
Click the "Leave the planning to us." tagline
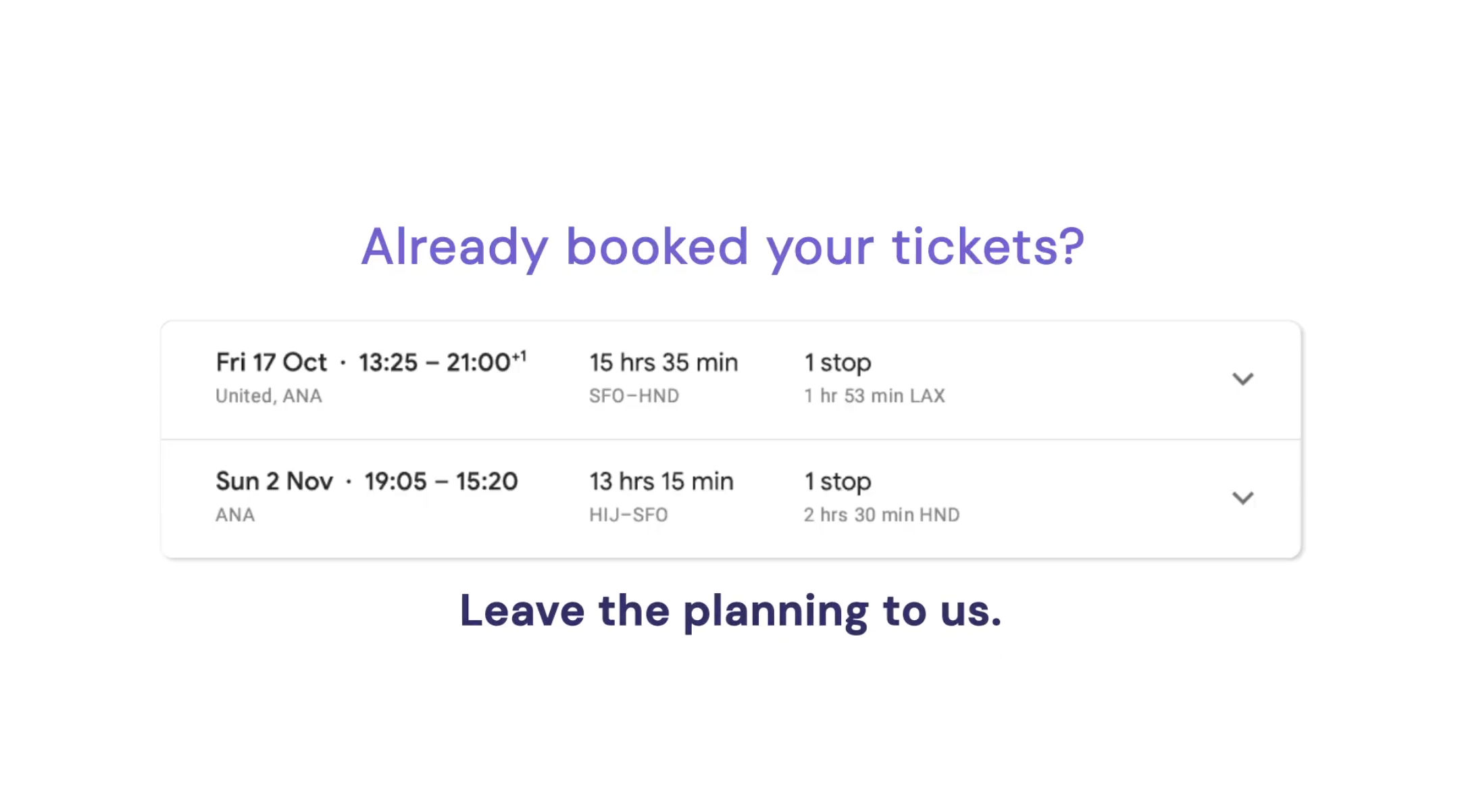(x=730, y=611)
